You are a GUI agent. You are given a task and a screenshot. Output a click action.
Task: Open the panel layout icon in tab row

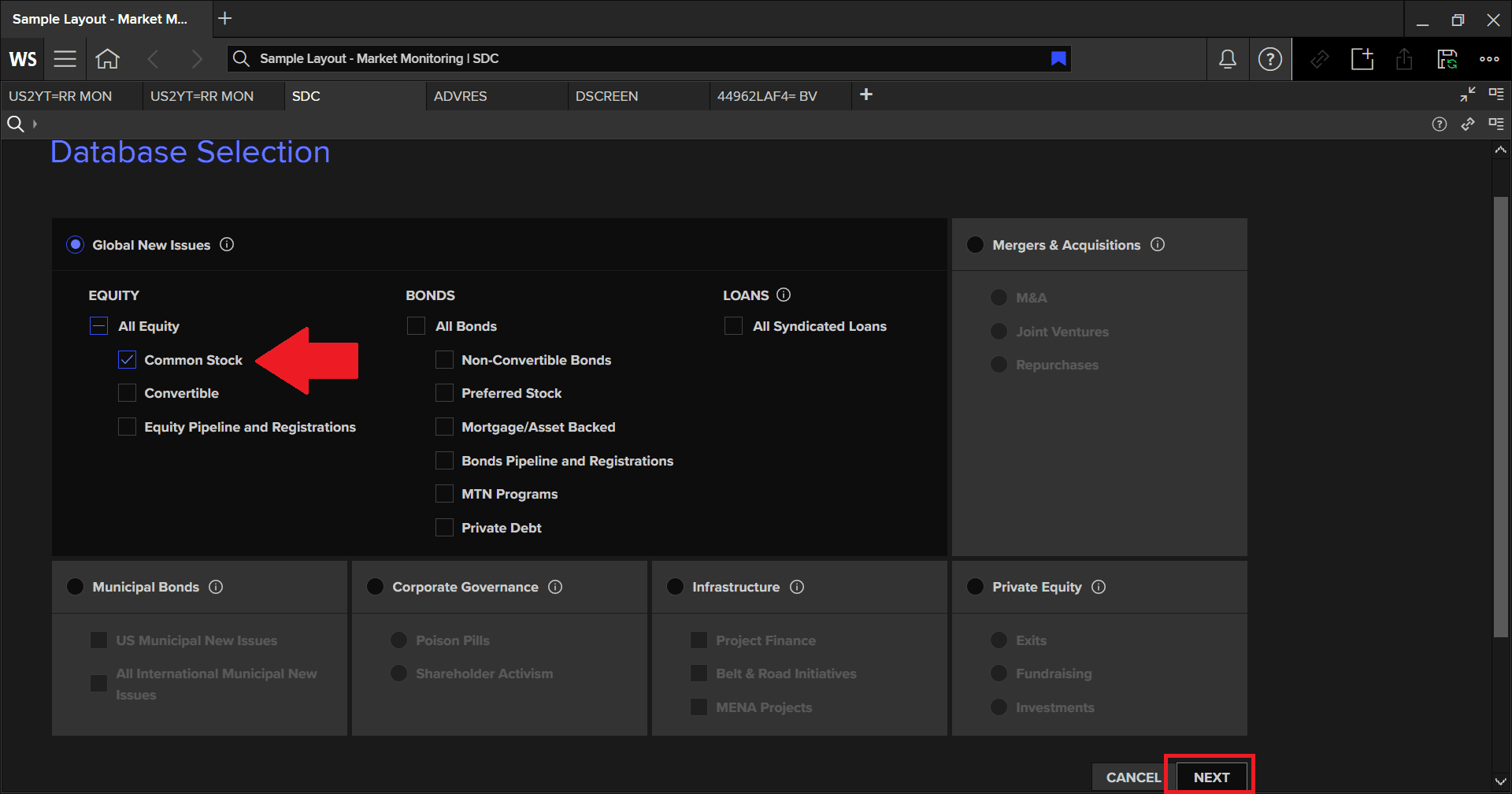(1496, 94)
